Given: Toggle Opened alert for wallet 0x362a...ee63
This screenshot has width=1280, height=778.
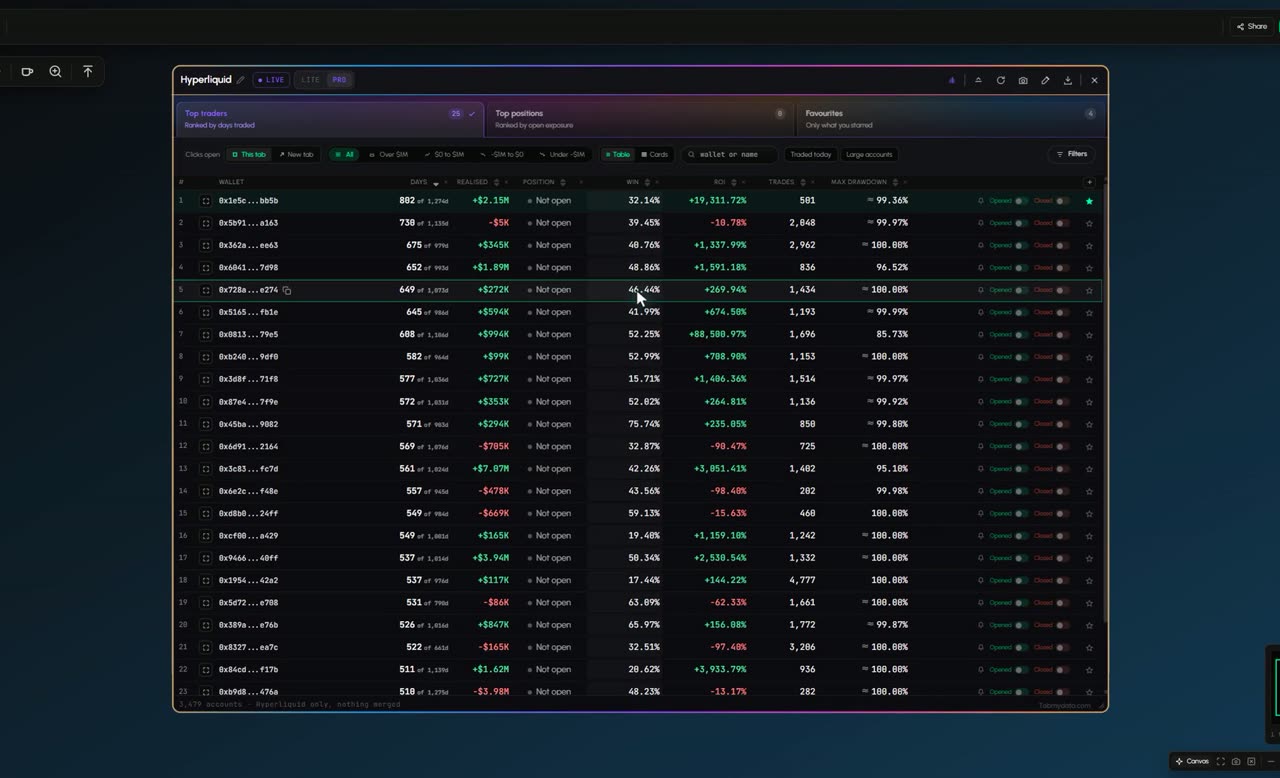Looking at the screenshot, I should [1020, 245].
